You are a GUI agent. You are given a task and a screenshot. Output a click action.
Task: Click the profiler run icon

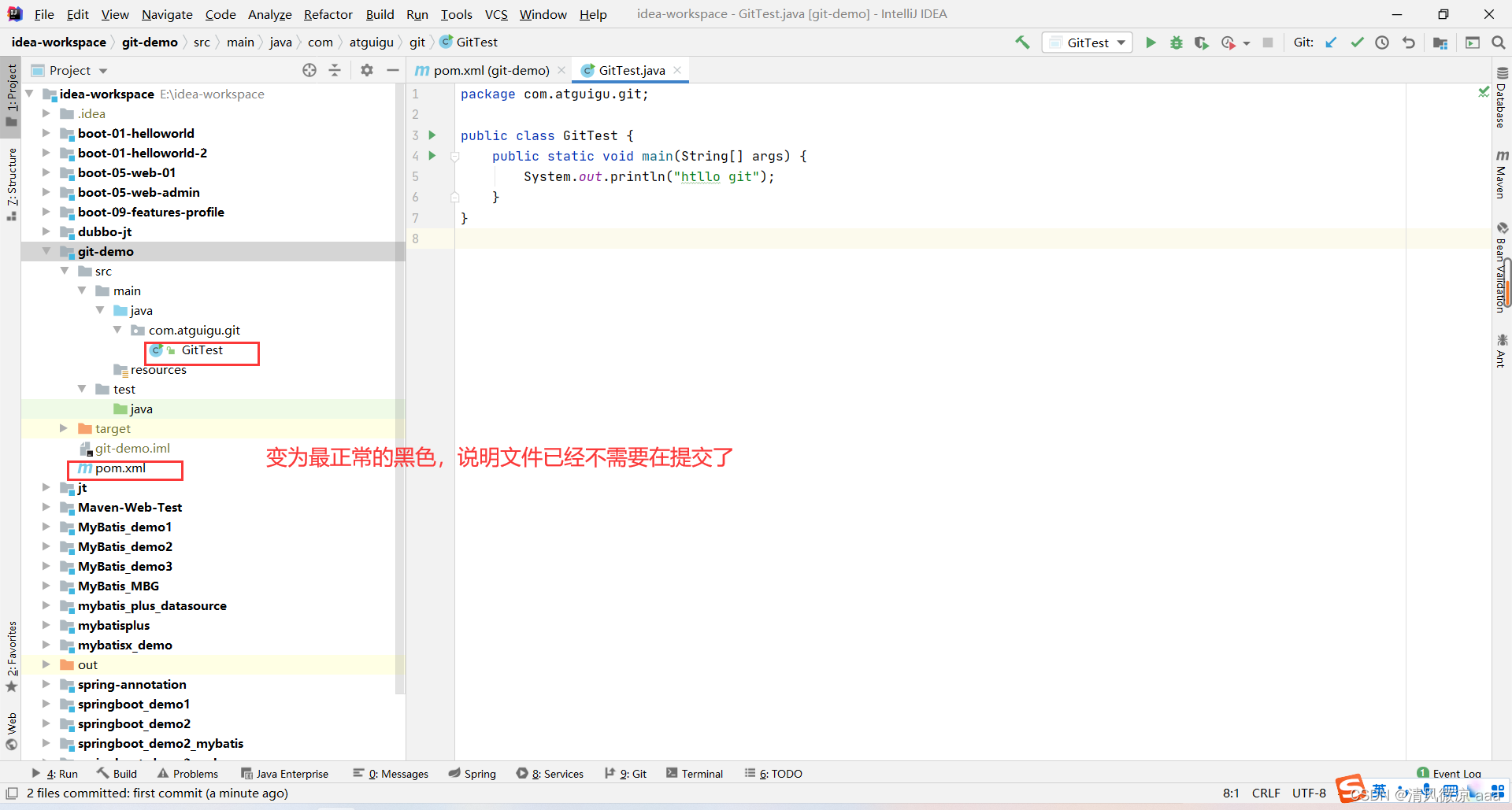pyautogui.click(x=1228, y=43)
